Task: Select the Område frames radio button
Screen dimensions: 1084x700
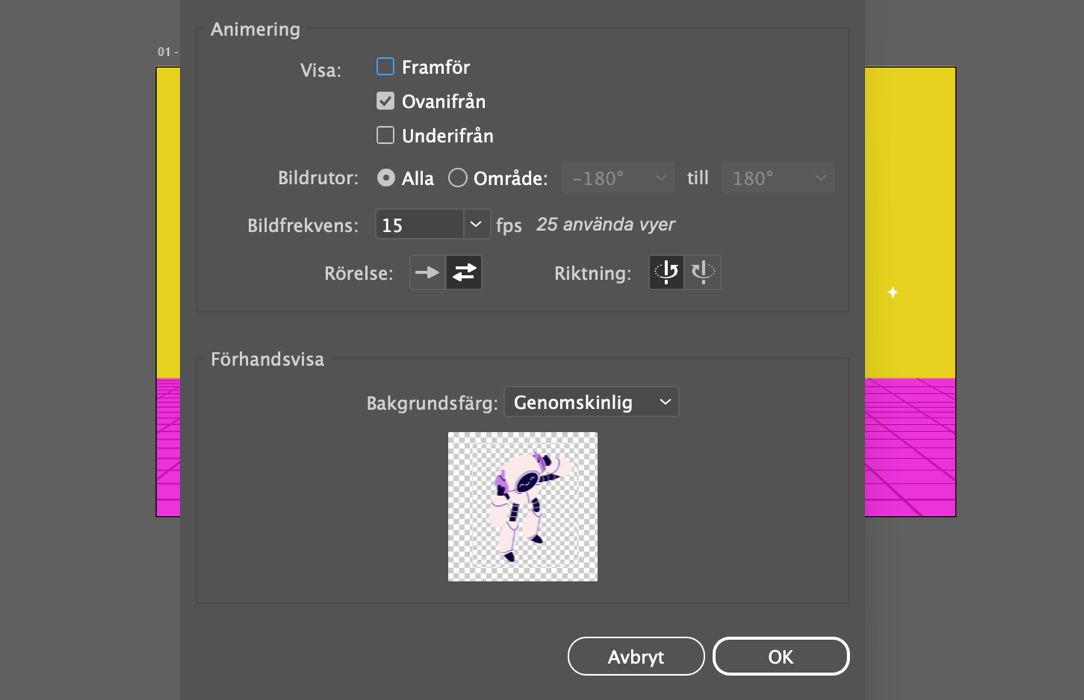Action: (x=458, y=178)
